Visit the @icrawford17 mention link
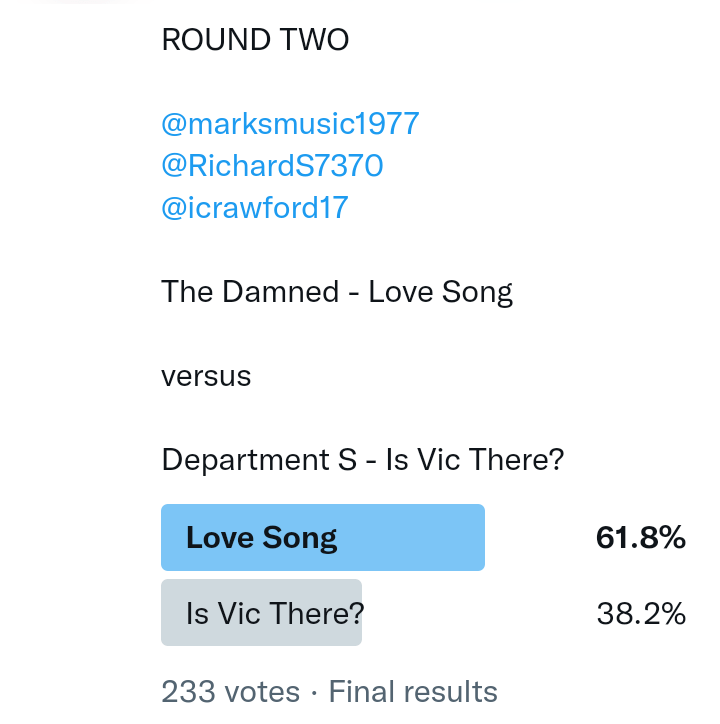 pos(254,207)
